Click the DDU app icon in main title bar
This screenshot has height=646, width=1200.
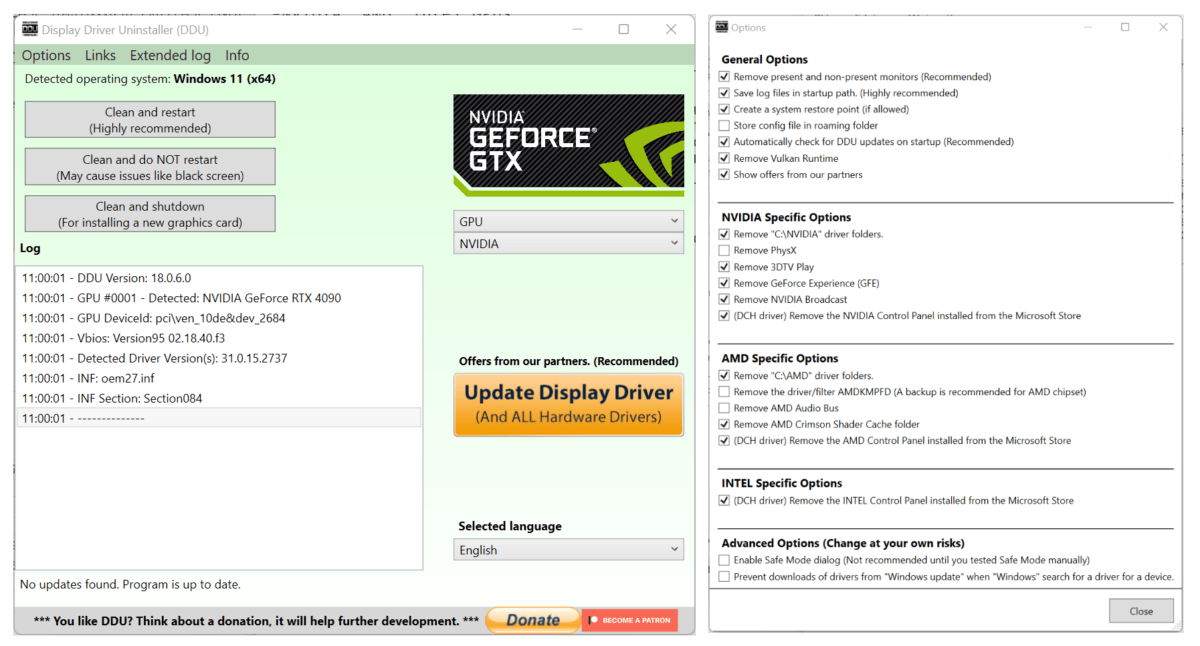coord(29,29)
